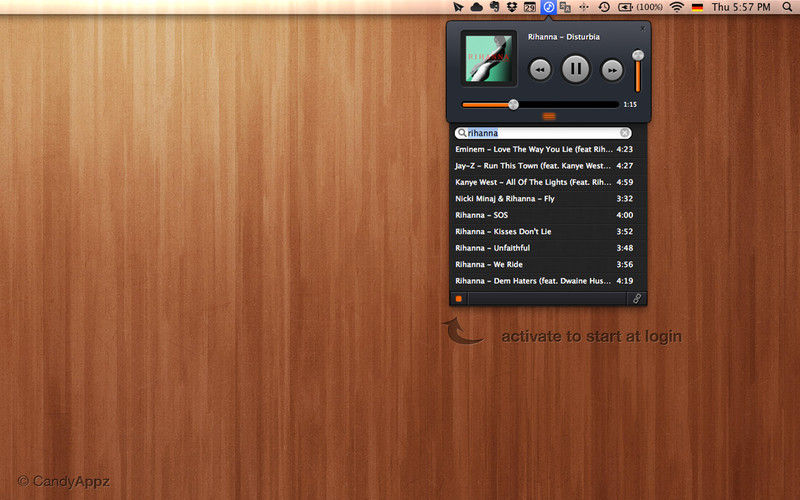Skip to the previous track
Image resolution: width=800 pixels, height=500 pixels.
click(540, 70)
